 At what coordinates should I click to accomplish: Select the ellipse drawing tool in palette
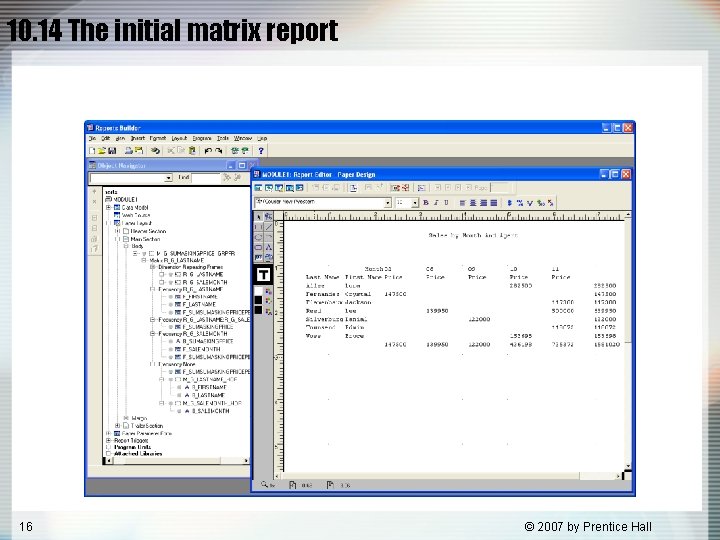point(259,237)
